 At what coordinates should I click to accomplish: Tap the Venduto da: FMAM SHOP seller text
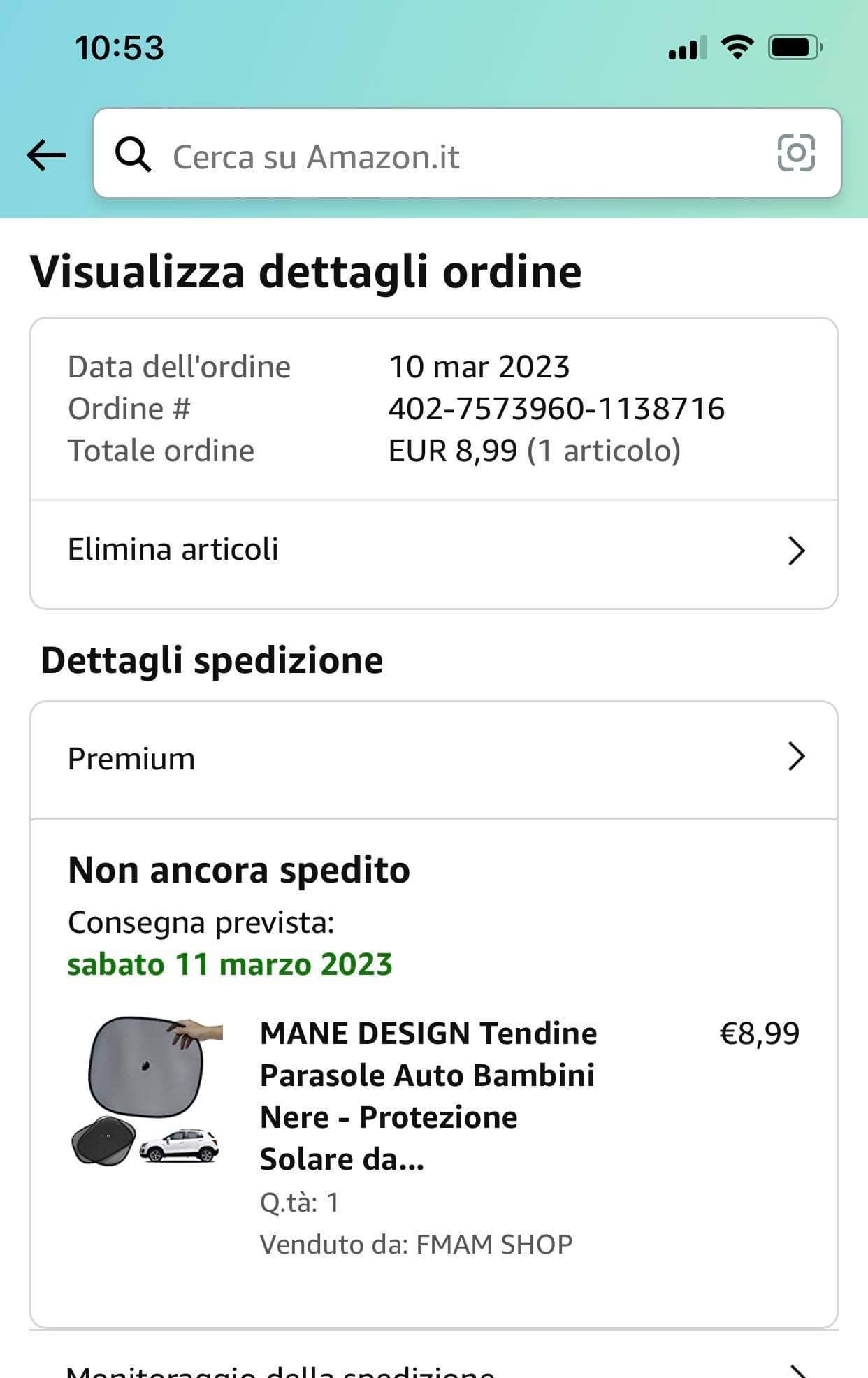[416, 1244]
